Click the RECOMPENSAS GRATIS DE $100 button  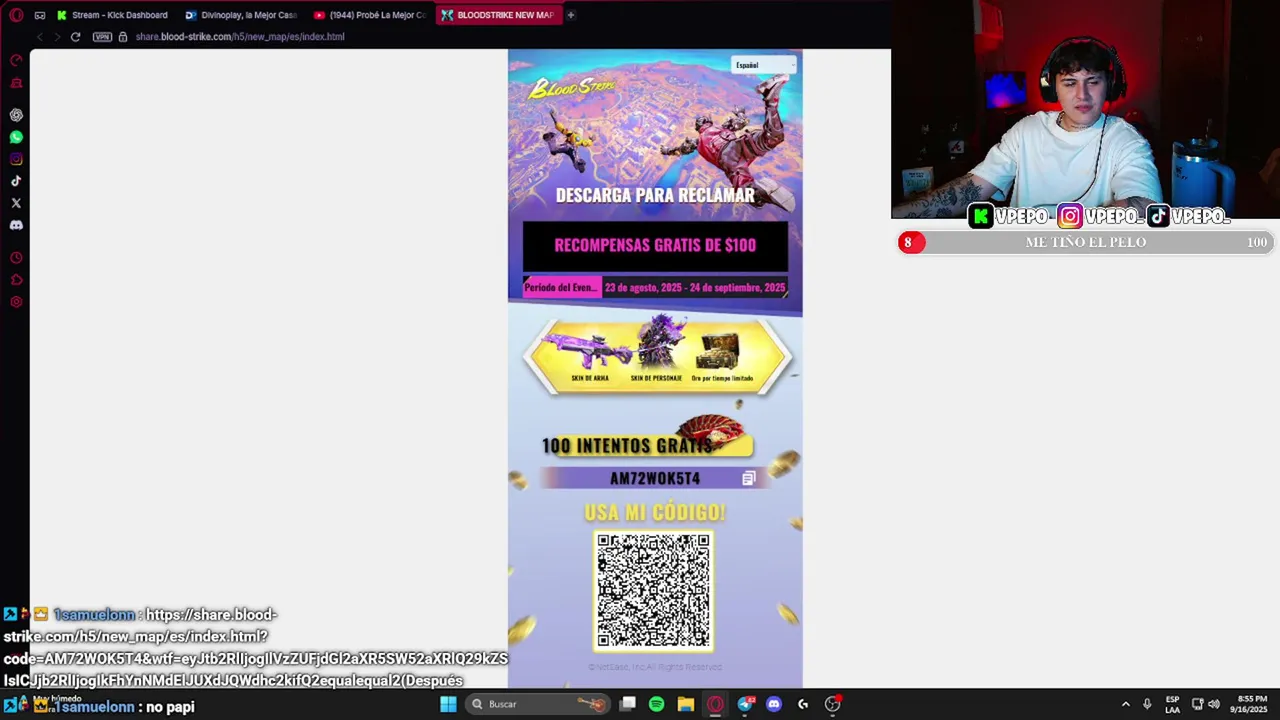click(x=655, y=246)
